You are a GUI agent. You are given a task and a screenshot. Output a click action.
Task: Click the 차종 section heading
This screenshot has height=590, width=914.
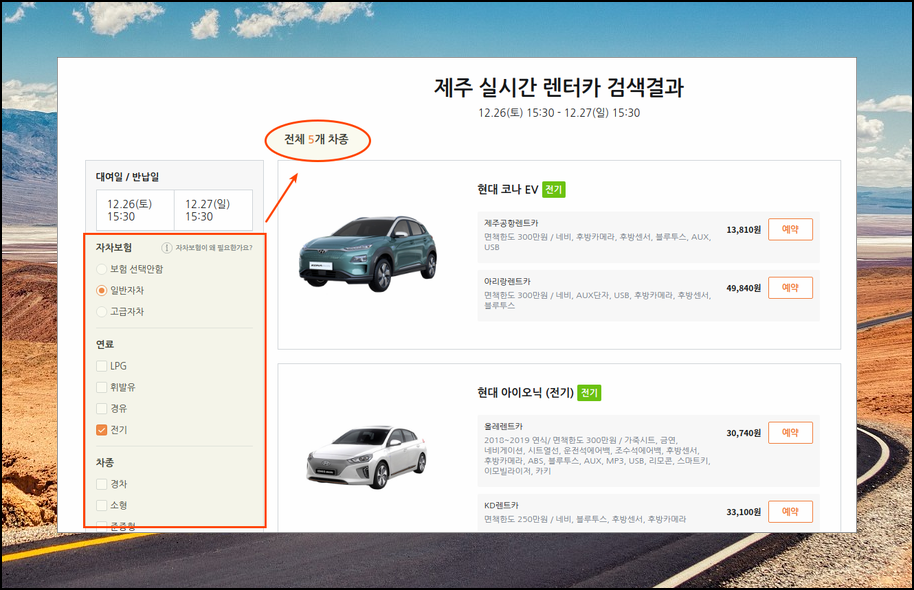pos(105,463)
